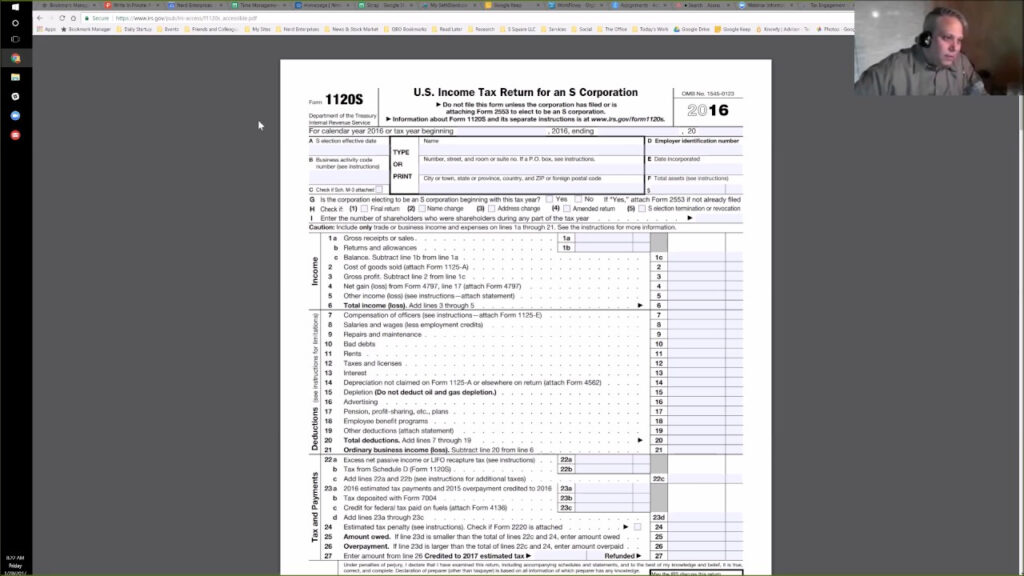Switch to the Homepage tab

tap(321, 5)
